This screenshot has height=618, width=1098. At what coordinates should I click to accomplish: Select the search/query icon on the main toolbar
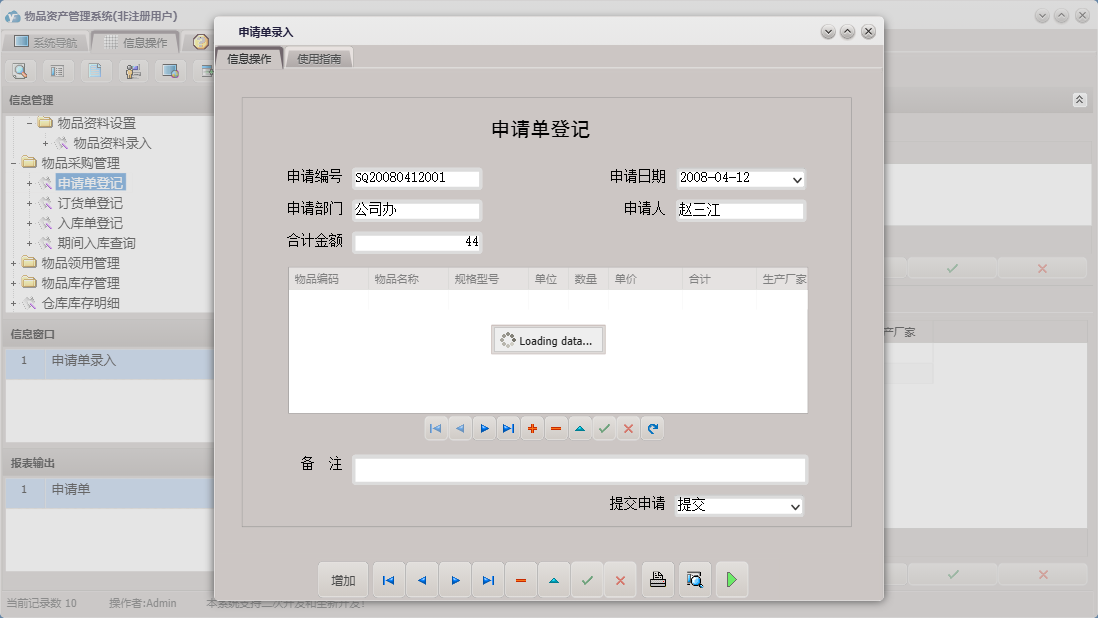[20, 71]
